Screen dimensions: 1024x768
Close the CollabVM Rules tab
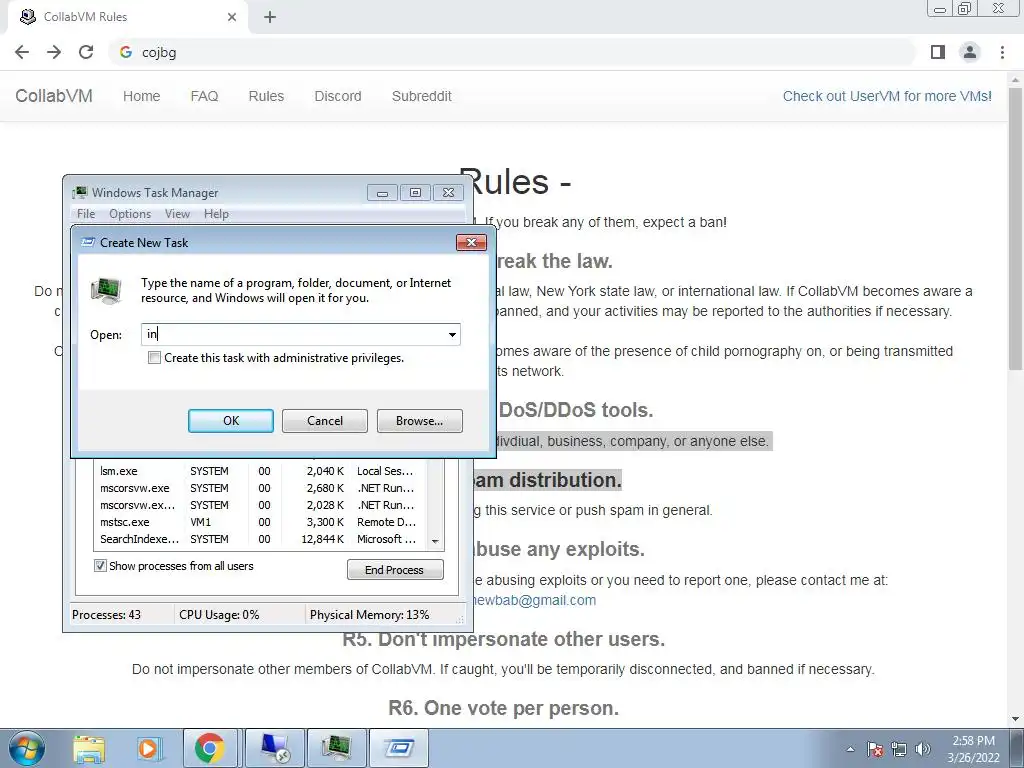[232, 17]
